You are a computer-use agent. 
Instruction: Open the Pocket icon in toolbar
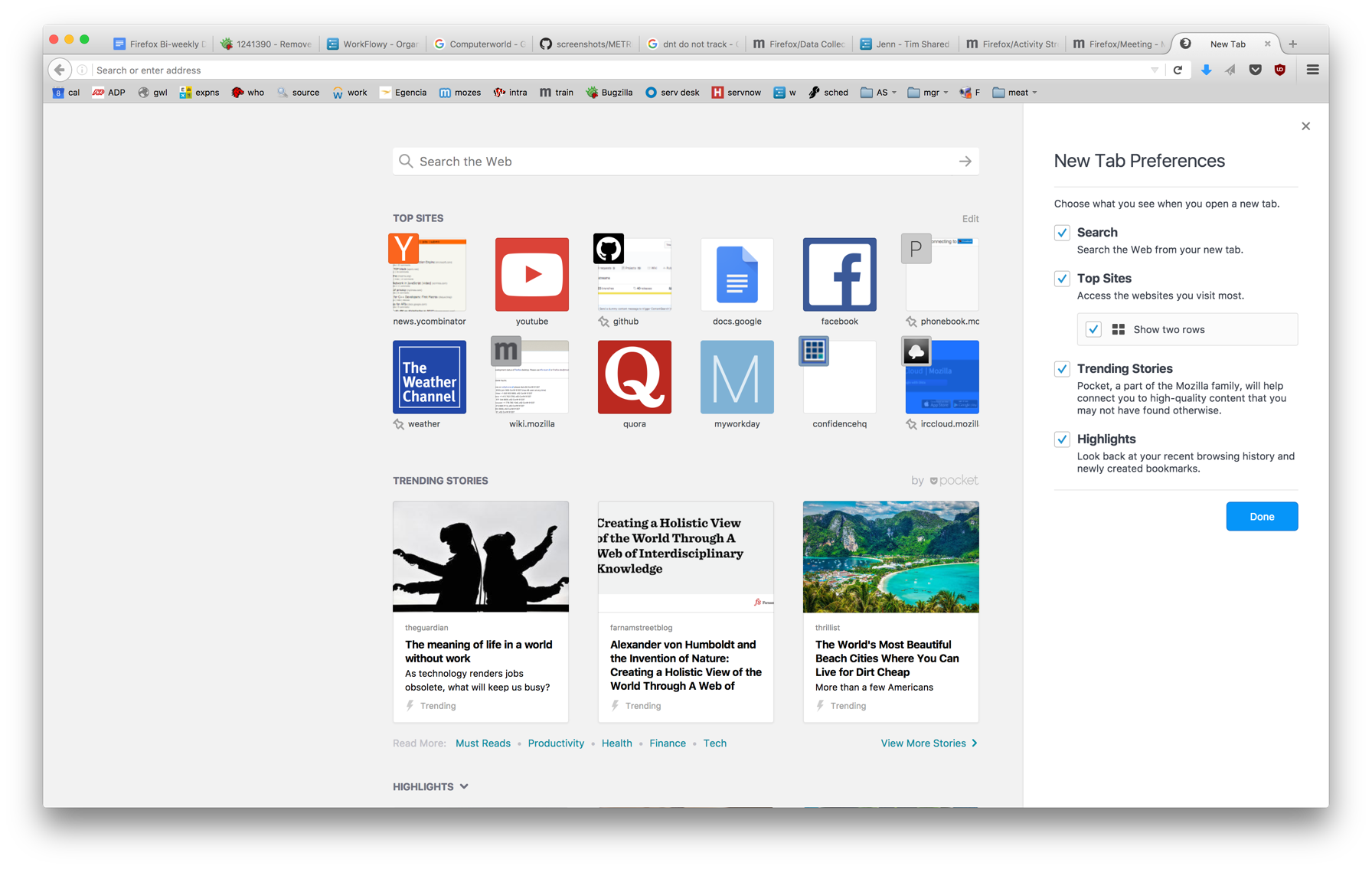(x=1255, y=70)
